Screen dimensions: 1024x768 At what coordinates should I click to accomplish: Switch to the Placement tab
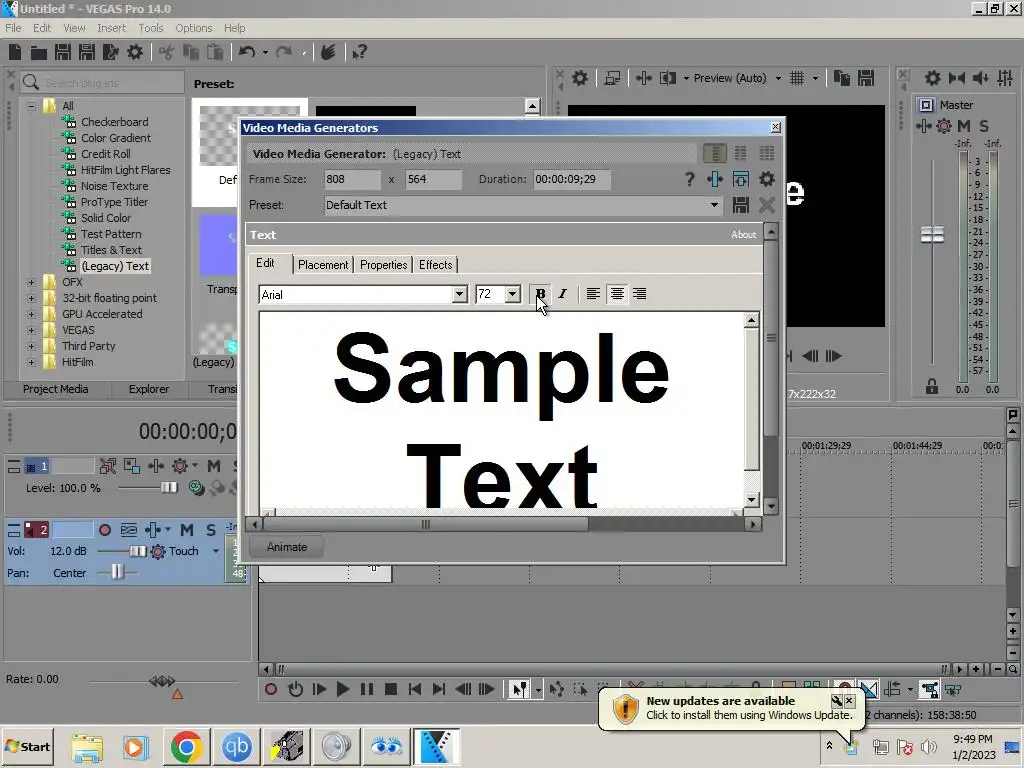(x=323, y=264)
